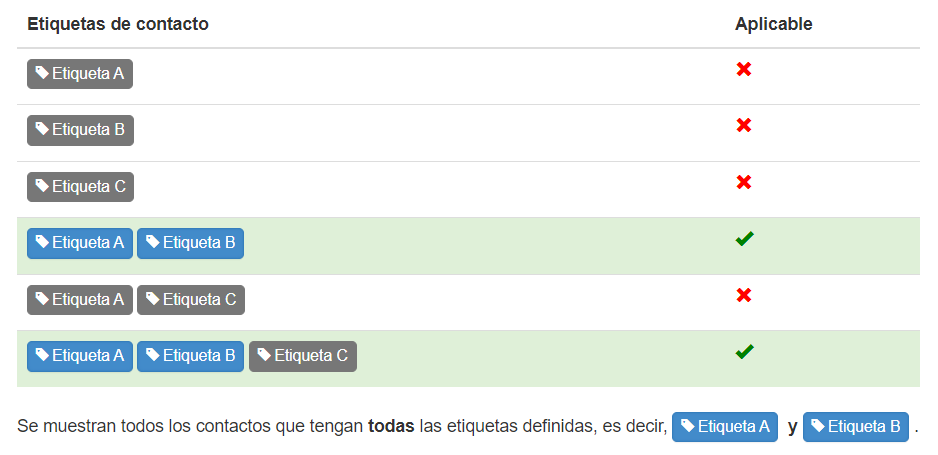Click the red cross icon in the single Etiqueta C row
The image size is (938, 455).
744,182
